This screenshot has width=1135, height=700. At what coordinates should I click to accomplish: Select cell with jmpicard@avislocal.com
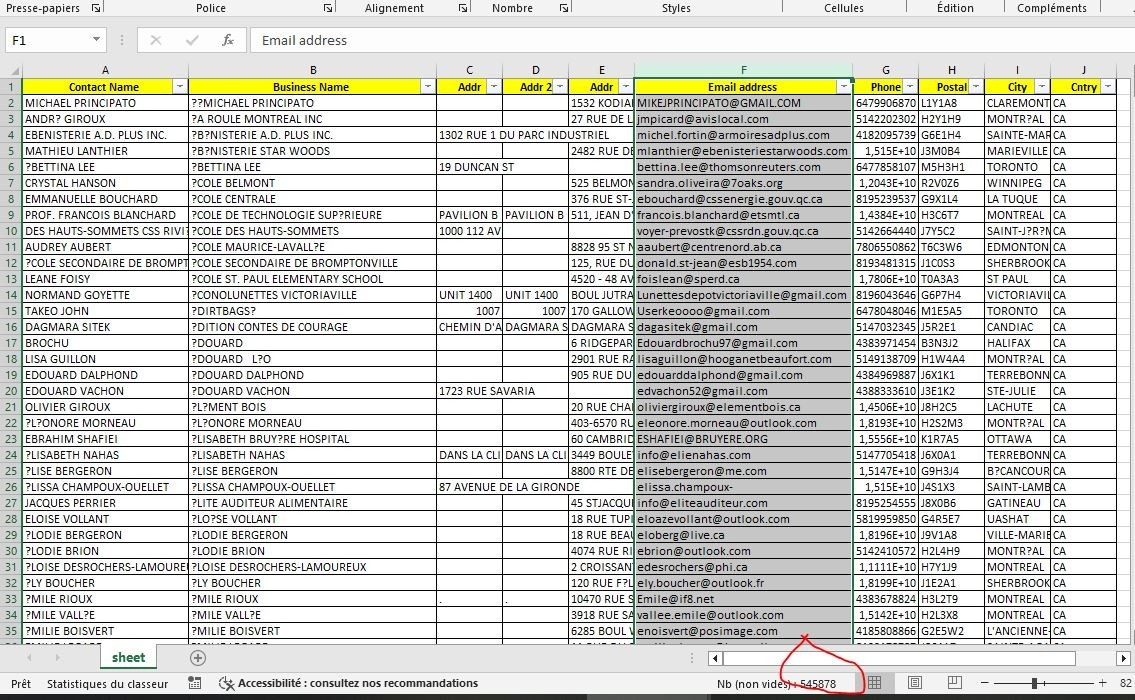tap(743, 119)
